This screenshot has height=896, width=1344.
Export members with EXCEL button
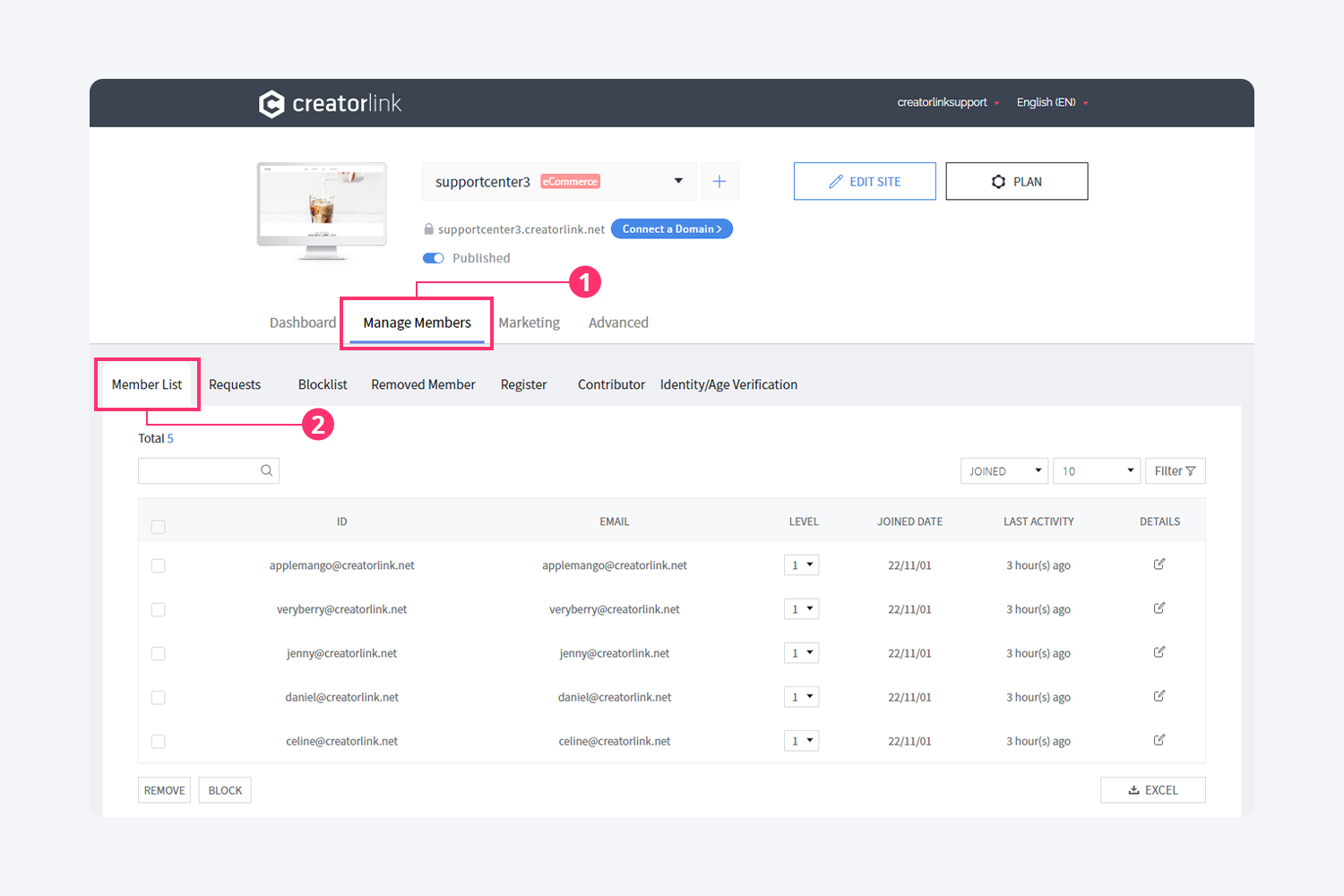(x=1153, y=790)
